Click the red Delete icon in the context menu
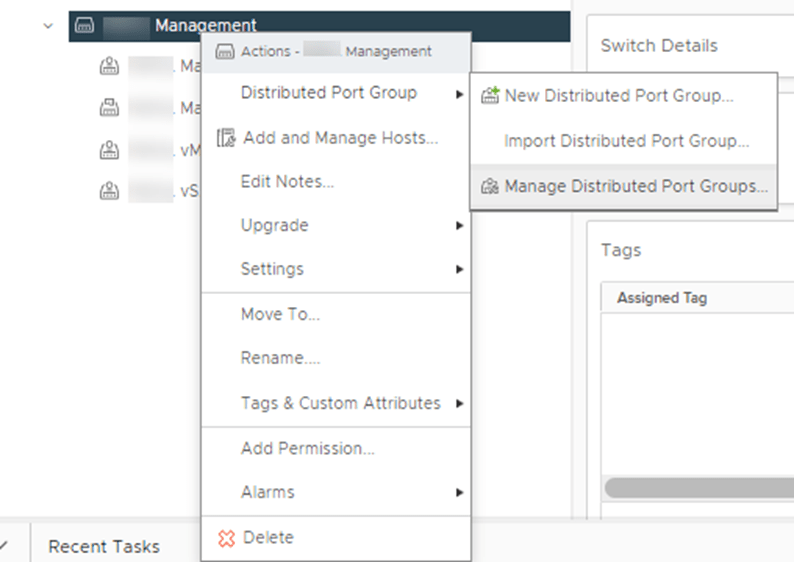This screenshot has width=794, height=562. [226, 538]
